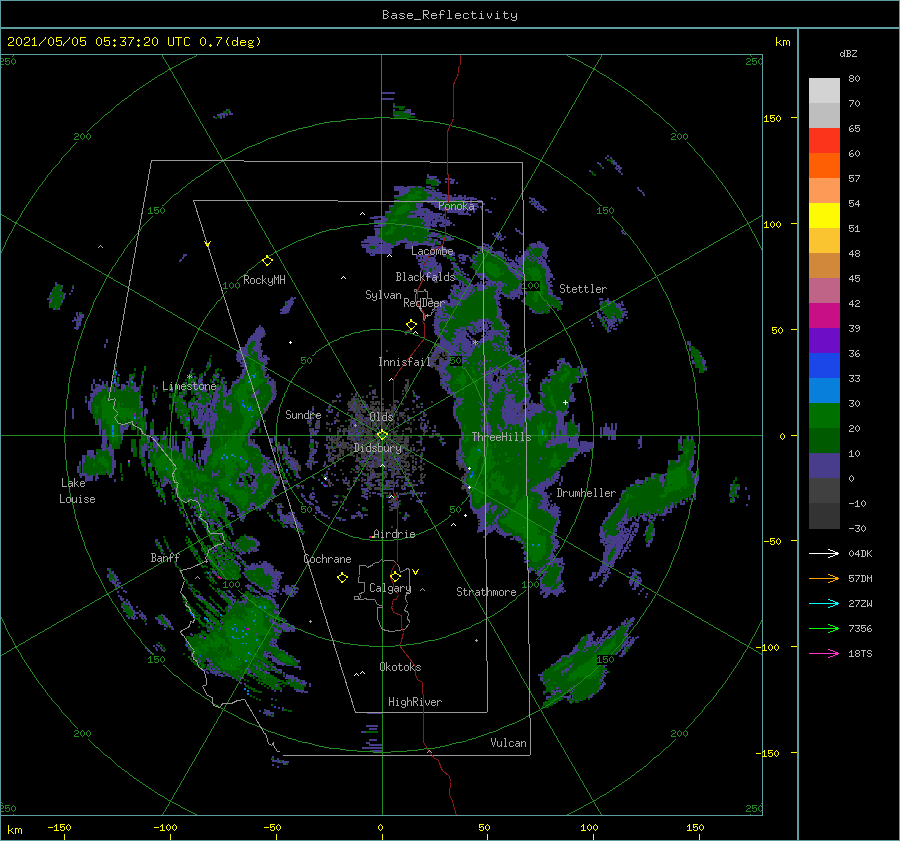This screenshot has width=900, height=841.
Task: Click the Cochrane label
Action: pyautogui.click(x=327, y=559)
